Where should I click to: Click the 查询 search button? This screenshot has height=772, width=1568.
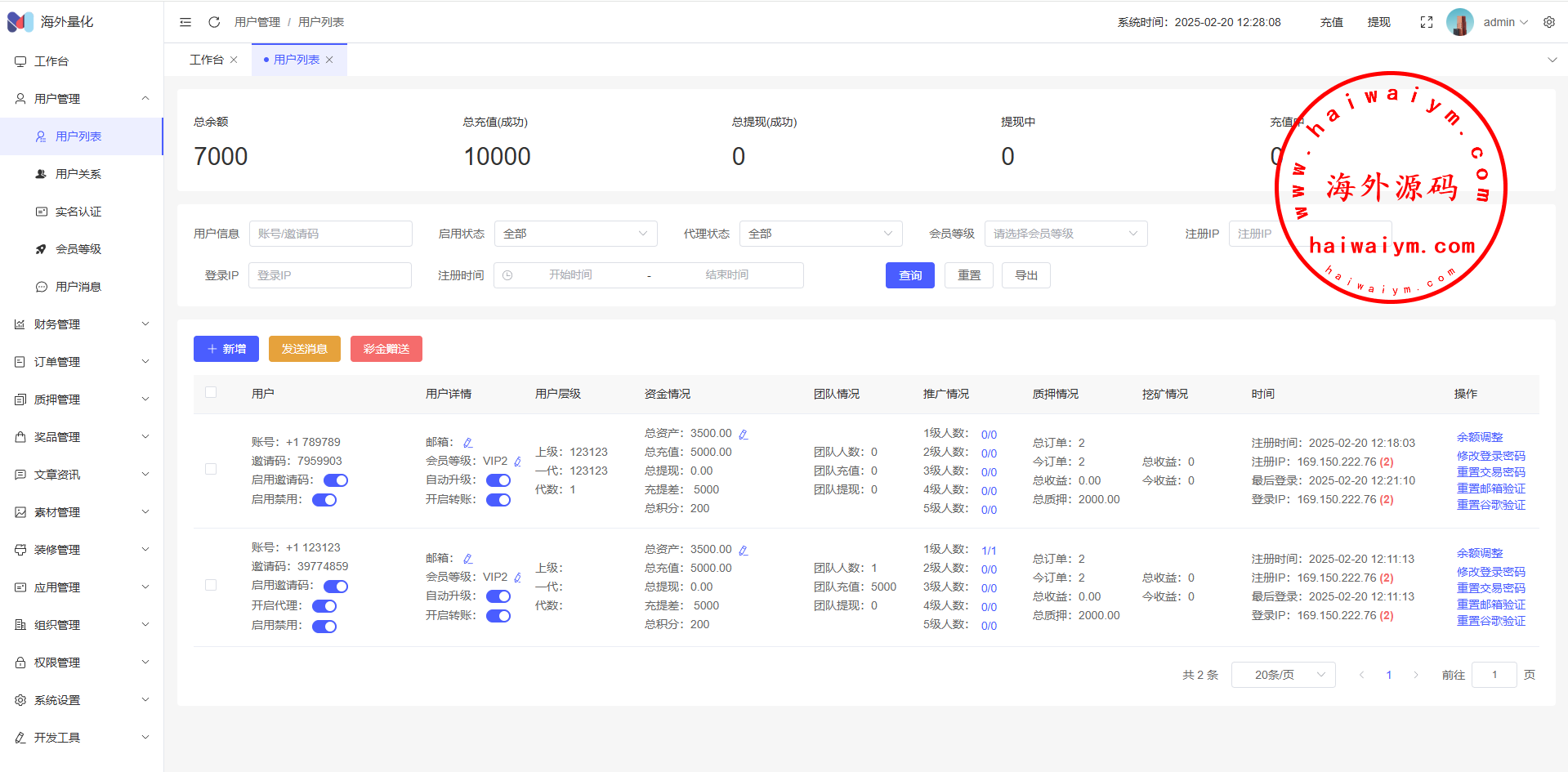[909, 275]
